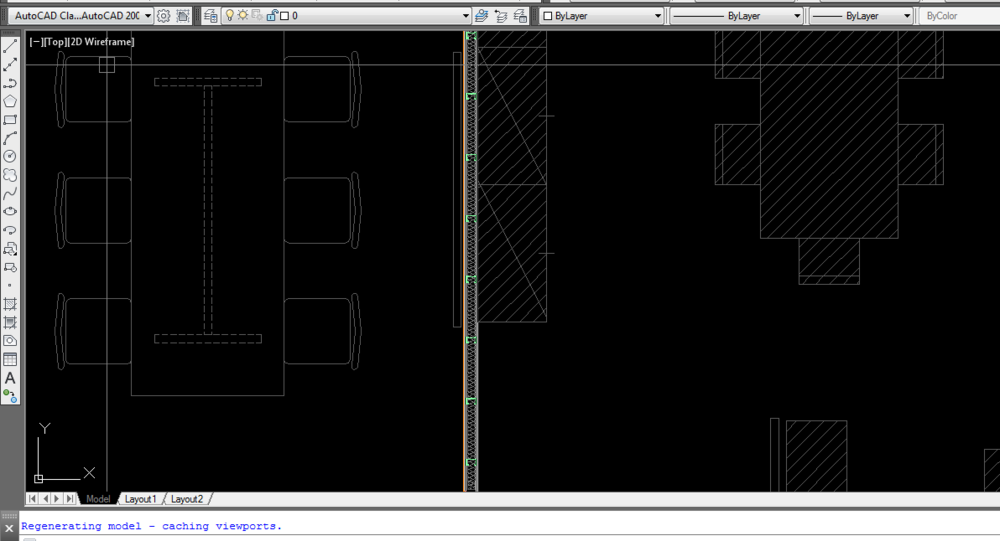The width and height of the screenshot is (1000, 541).
Task: Pick the Rectangle tool
Action: point(10,120)
